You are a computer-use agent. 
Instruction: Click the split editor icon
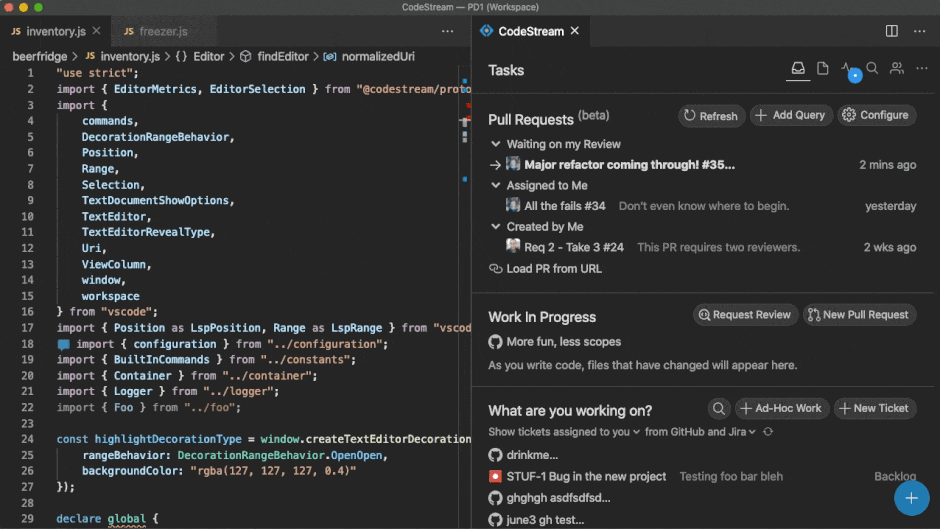pyautogui.click(x=892, y=31)
